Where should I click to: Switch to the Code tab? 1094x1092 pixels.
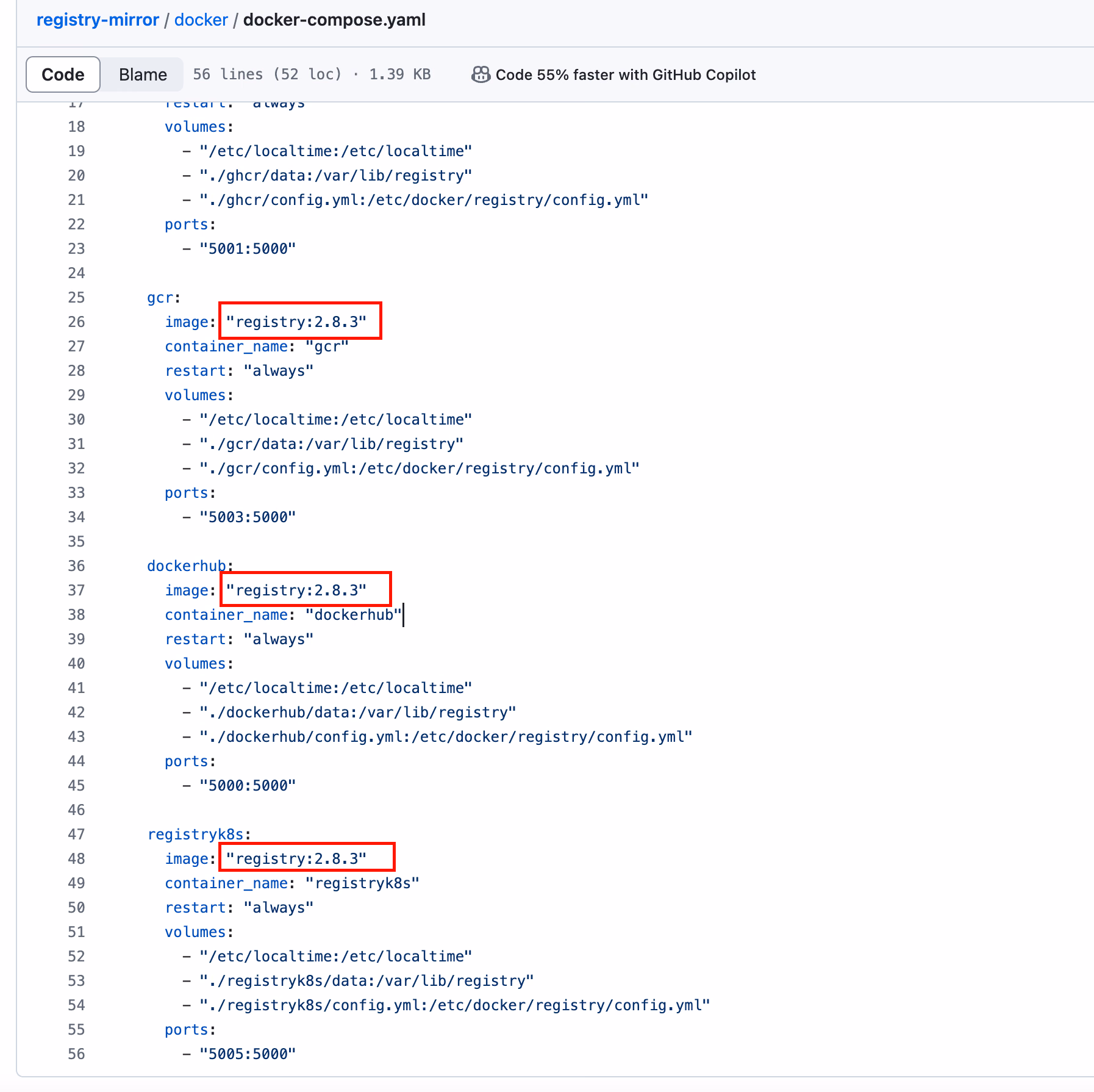coord(63,74)
